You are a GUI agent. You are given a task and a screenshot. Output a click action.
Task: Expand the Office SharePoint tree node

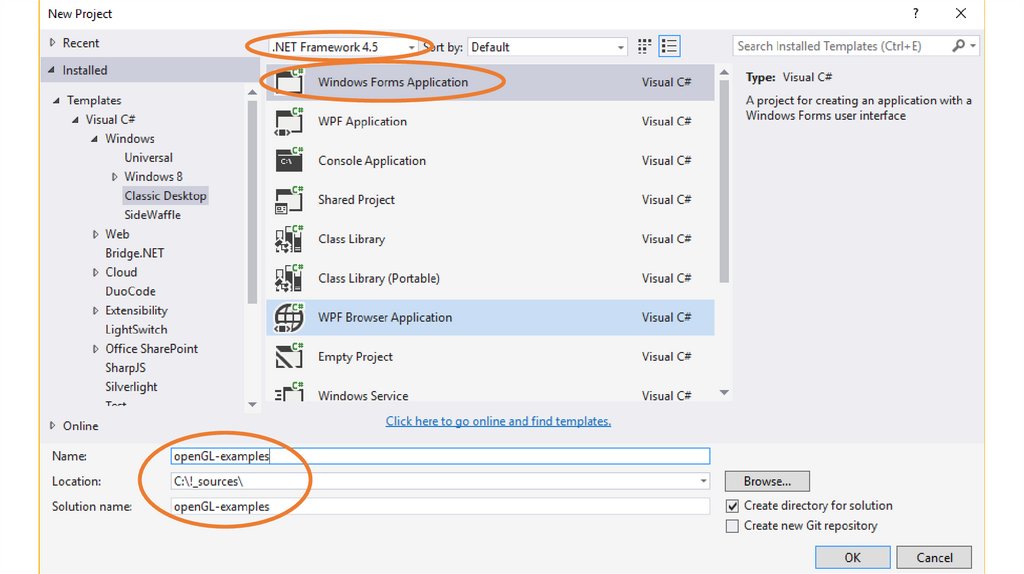[x=95, y=349]
